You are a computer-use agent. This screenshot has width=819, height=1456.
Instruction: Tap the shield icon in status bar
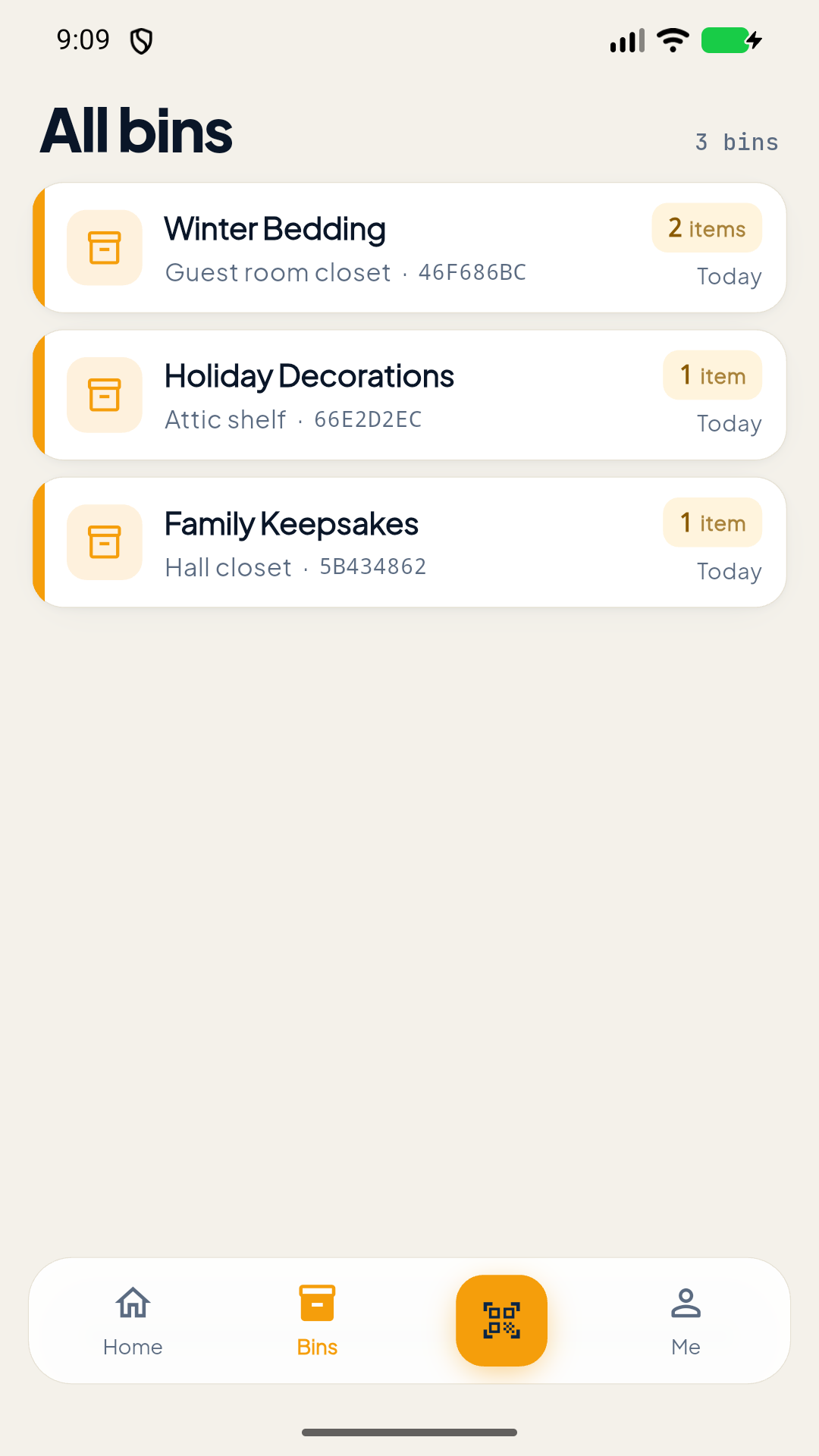pos(142,41)
